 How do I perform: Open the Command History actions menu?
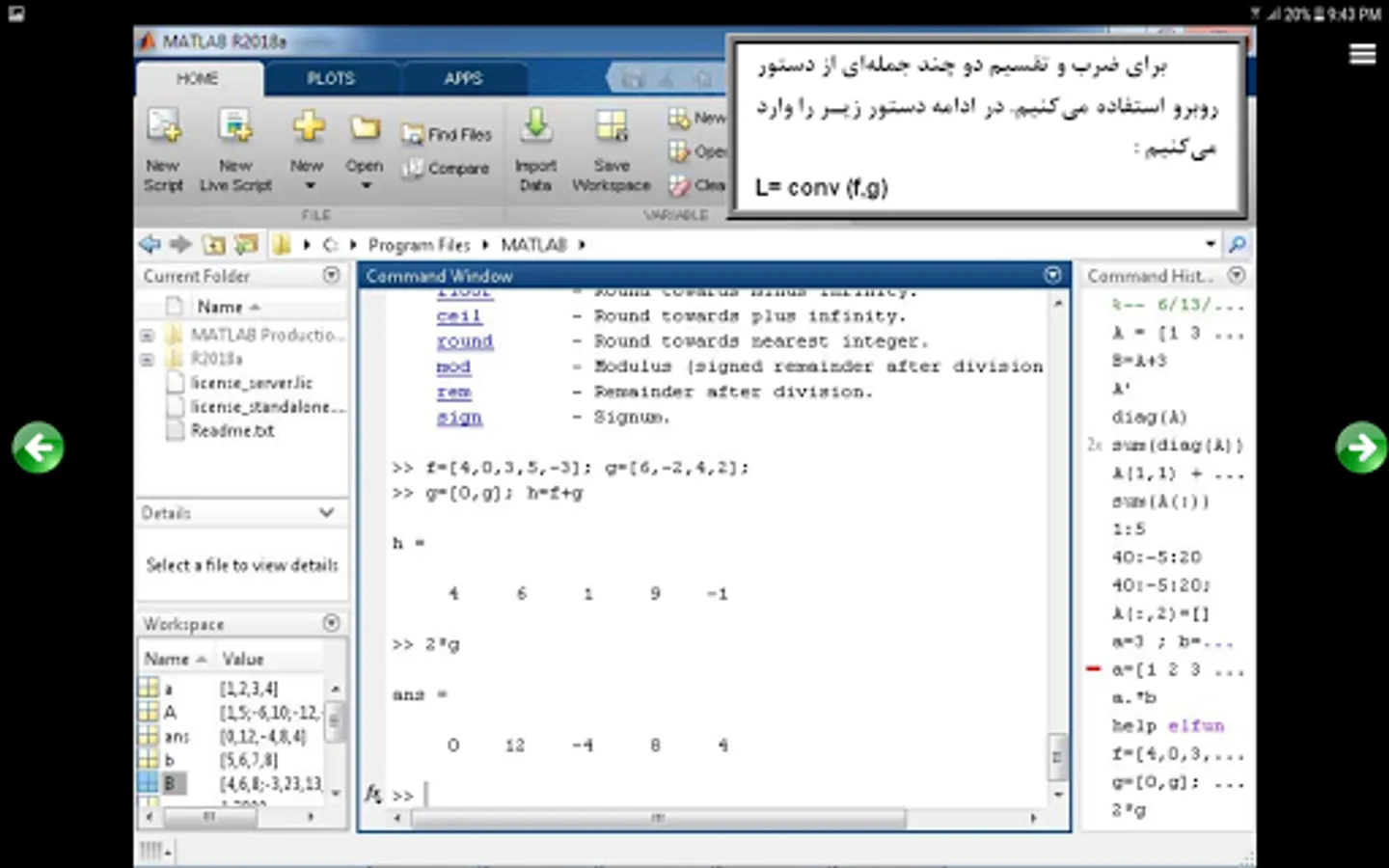[1236, 276]
